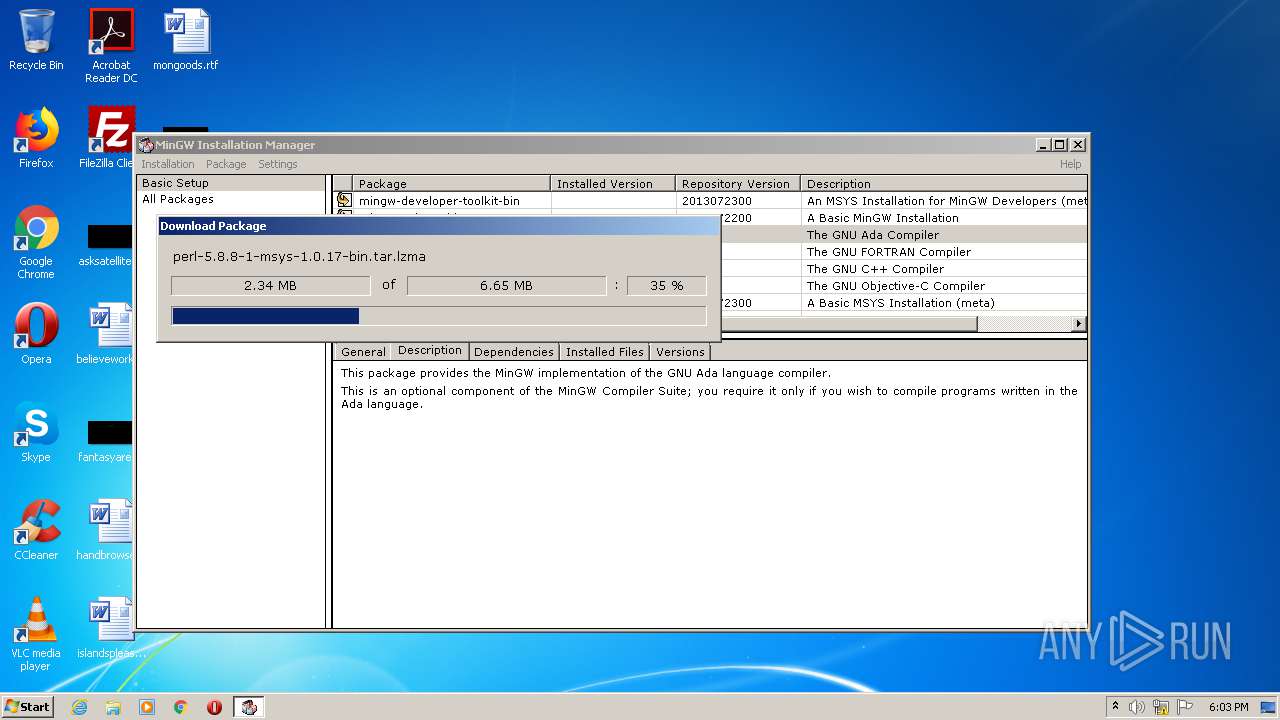Sort by Repository Version column header

coord(738,184)
